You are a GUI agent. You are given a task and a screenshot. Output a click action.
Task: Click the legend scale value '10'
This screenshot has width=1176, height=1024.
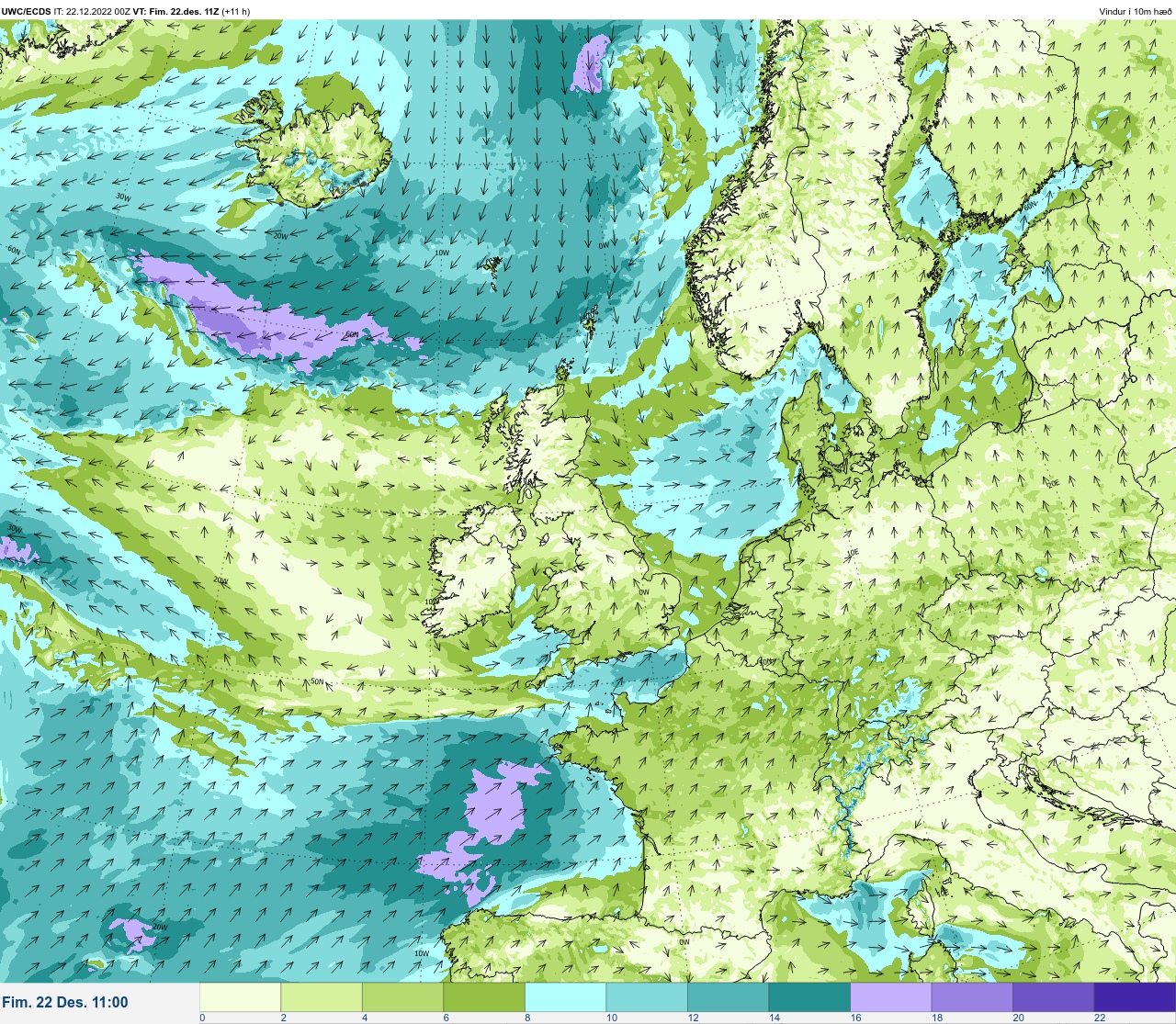coord(611,1018)
